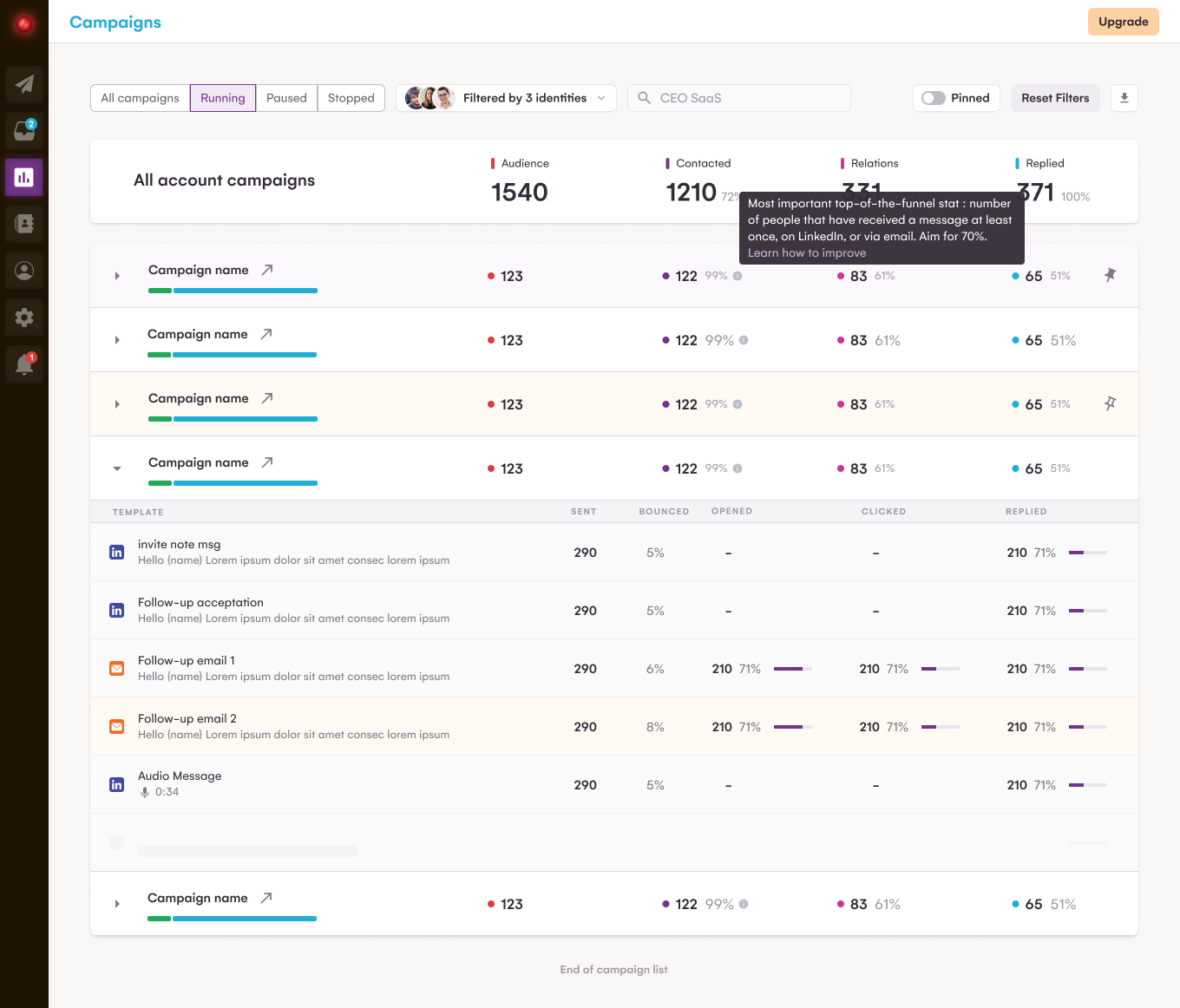Screen dimensions: 1180x1008
Task: Open the user profile icon in sidebar
Action: point(24,271)
